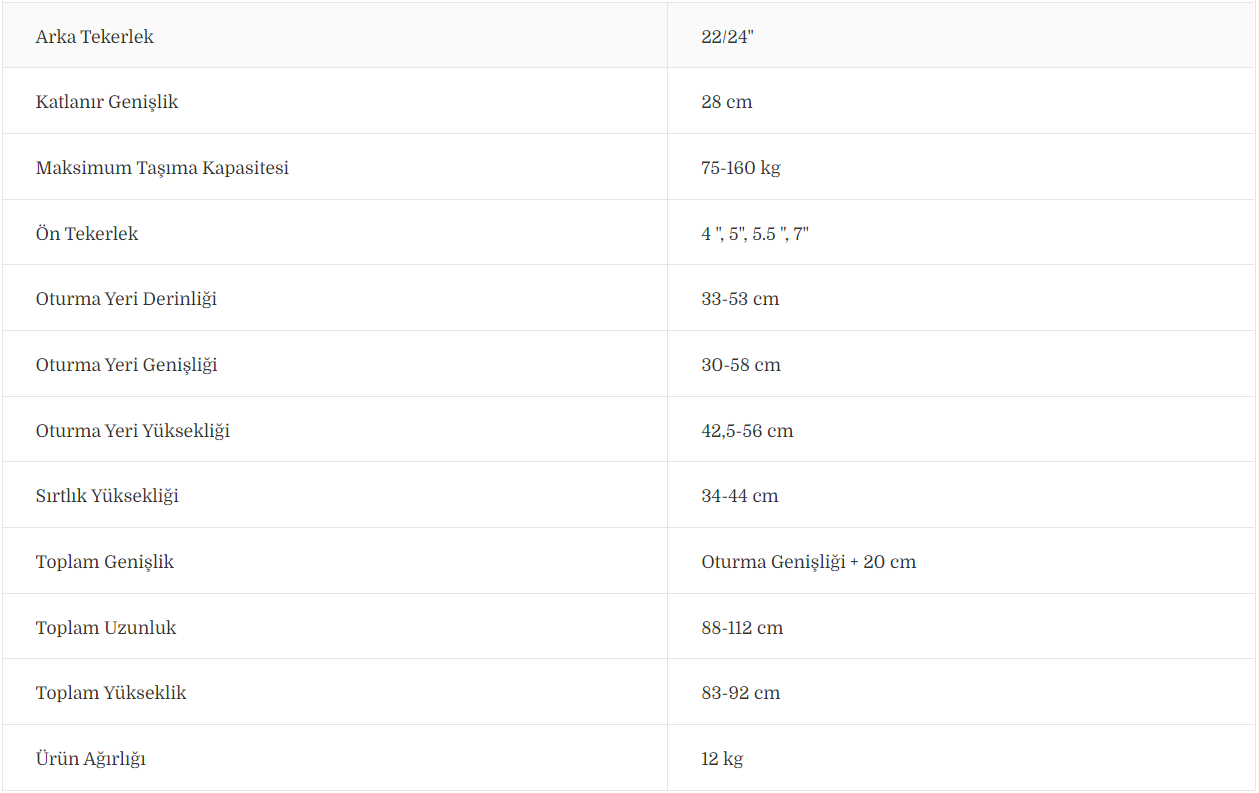
Task: Click the Toplam Genişlik label
Action: point(105,562)
